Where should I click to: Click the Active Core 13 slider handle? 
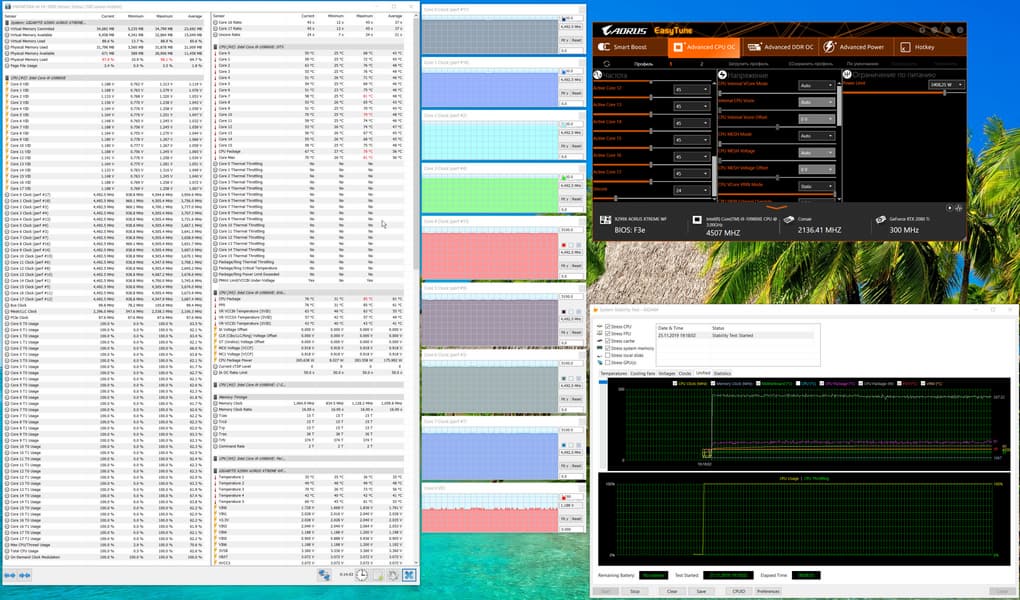coord(651,114)
